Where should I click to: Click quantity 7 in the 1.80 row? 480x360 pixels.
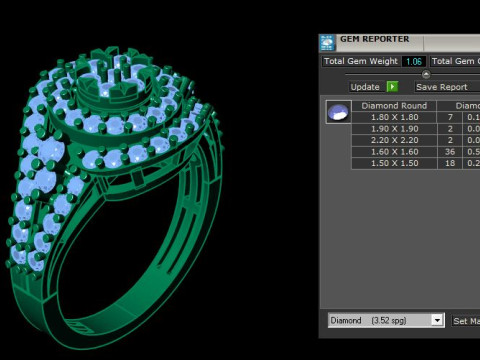450,117
